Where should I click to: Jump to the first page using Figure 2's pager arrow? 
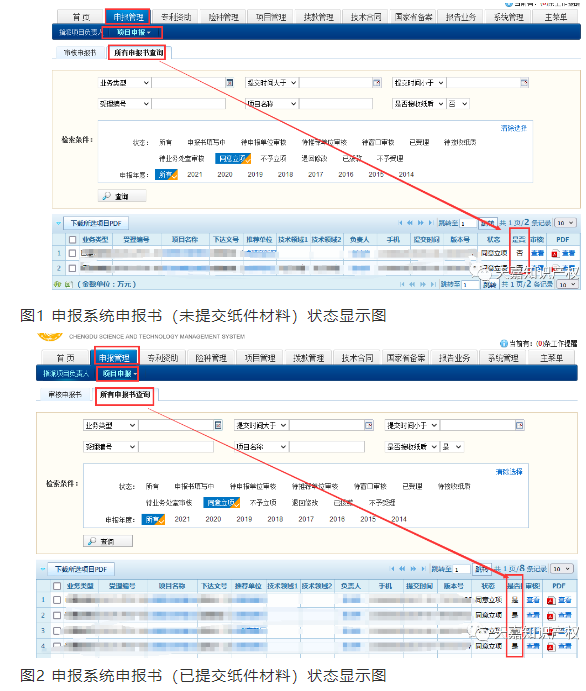point(393,569)
